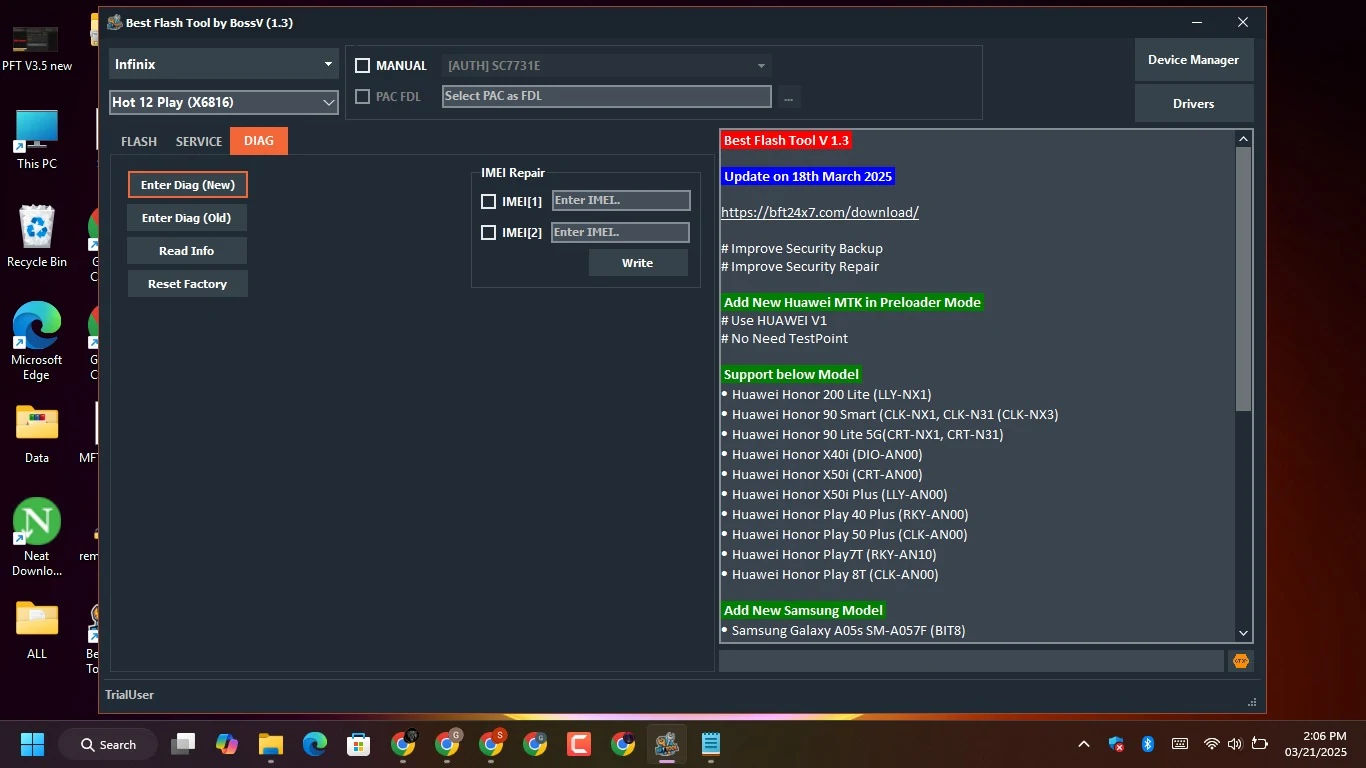This screenshot has width=1366, height=768.
Task: Click the Reset Factory button
Action: pyautogui.click(x=187, y=284)
